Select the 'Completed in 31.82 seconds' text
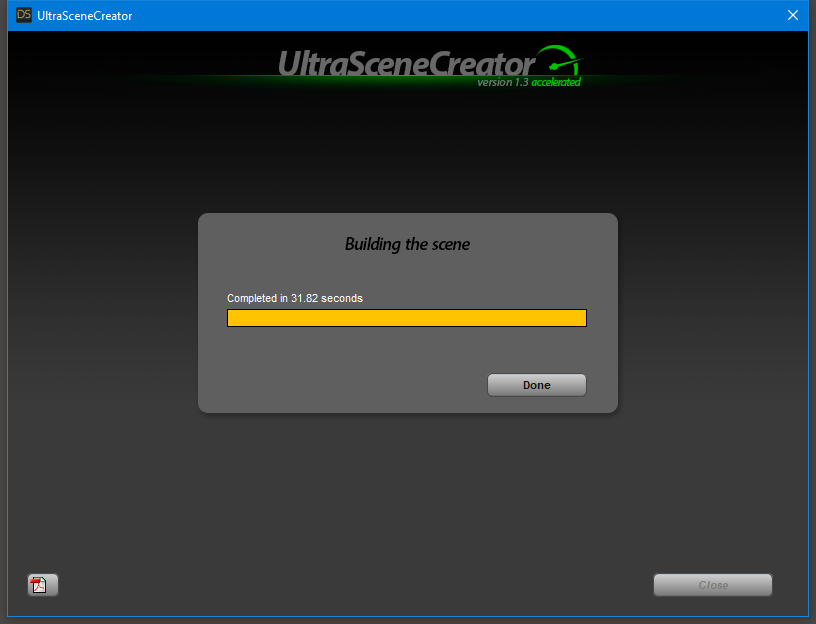The height and width of the screenshot is (624, 816). tap(295, 298)
